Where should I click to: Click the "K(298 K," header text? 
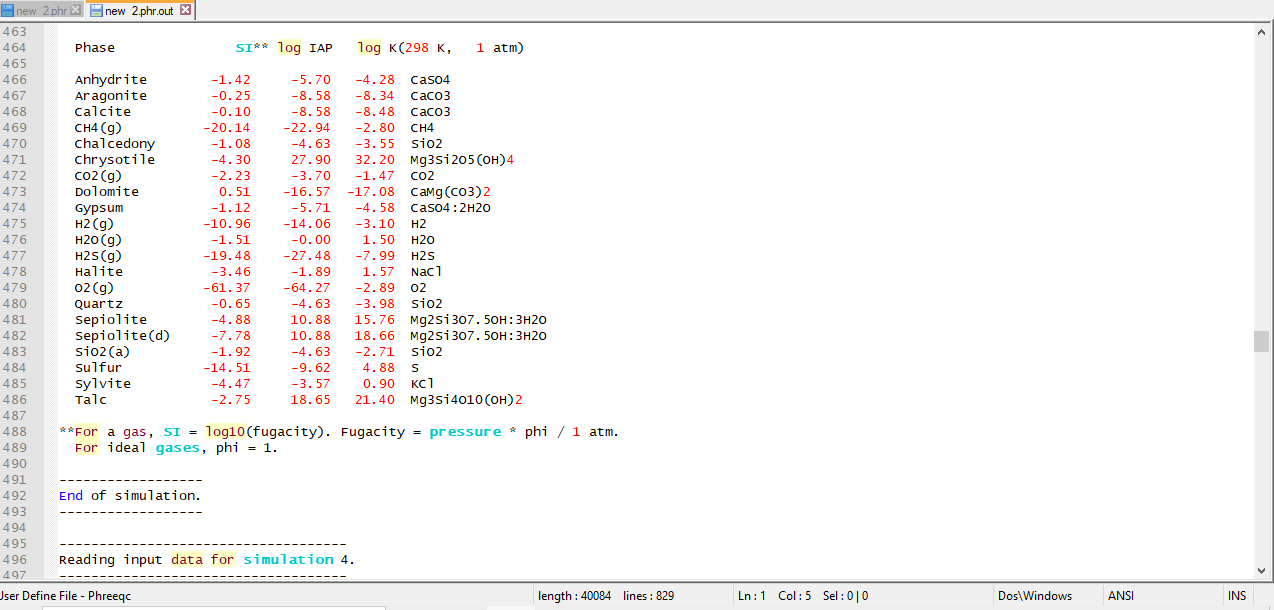[x=420, y=48]
